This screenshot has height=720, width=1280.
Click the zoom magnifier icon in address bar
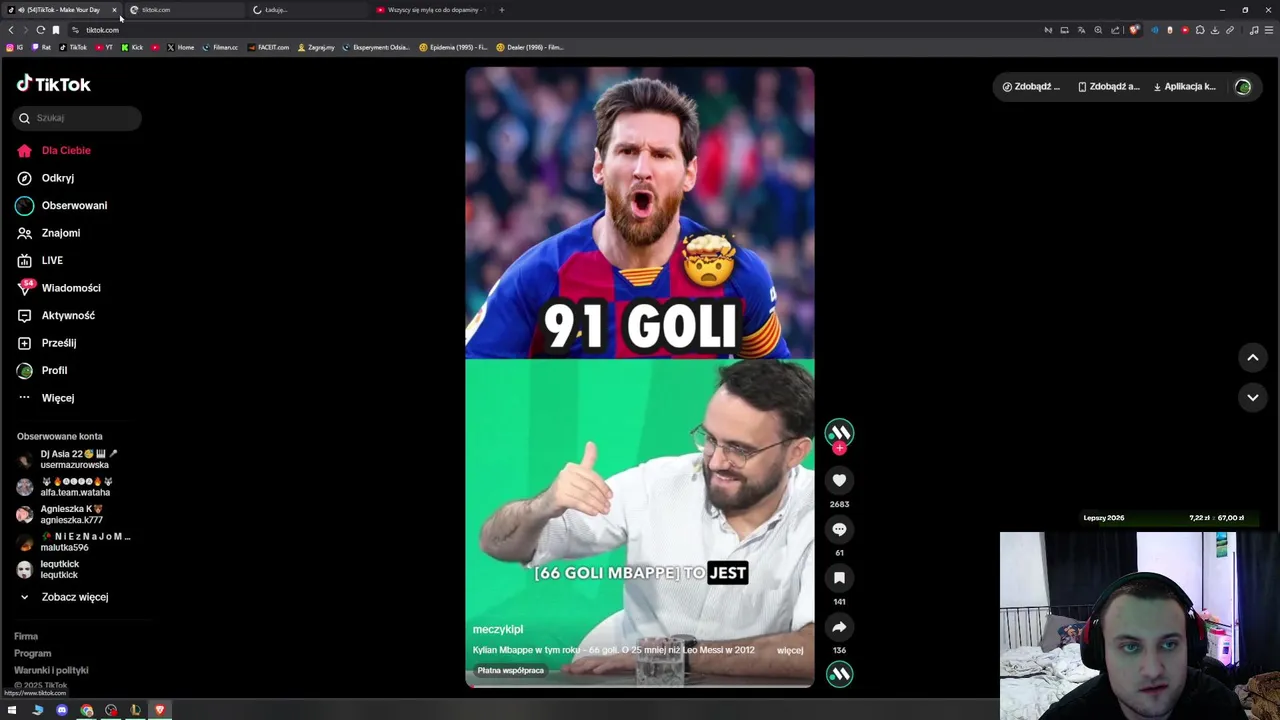pos(1098,30)
